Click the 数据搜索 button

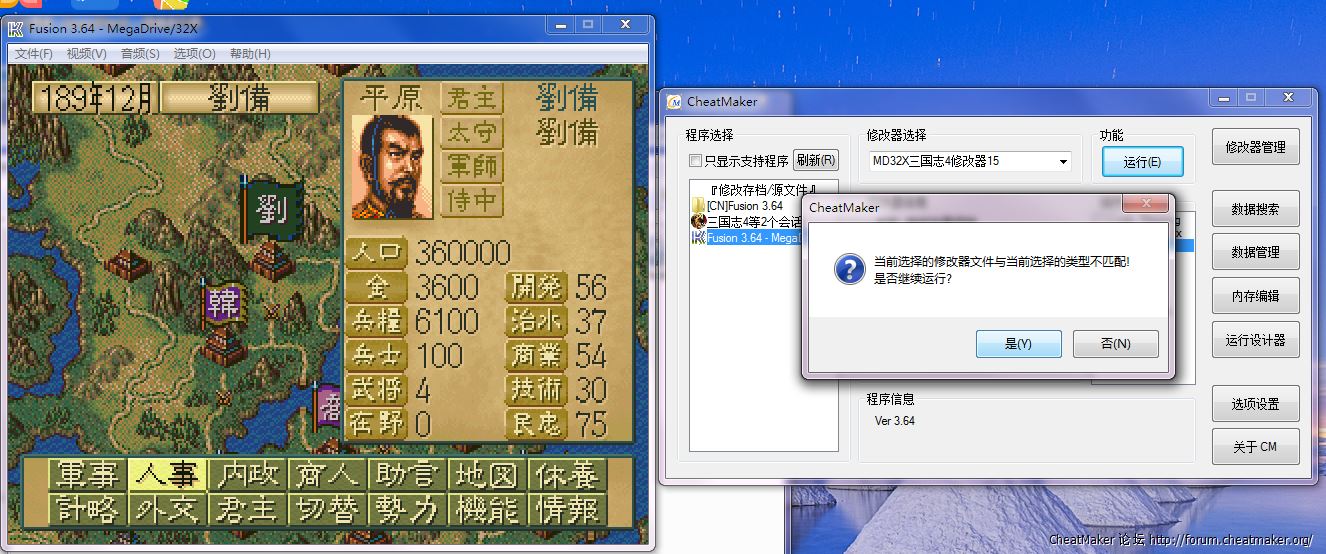pyautogui.click(x=1255, y=210)
